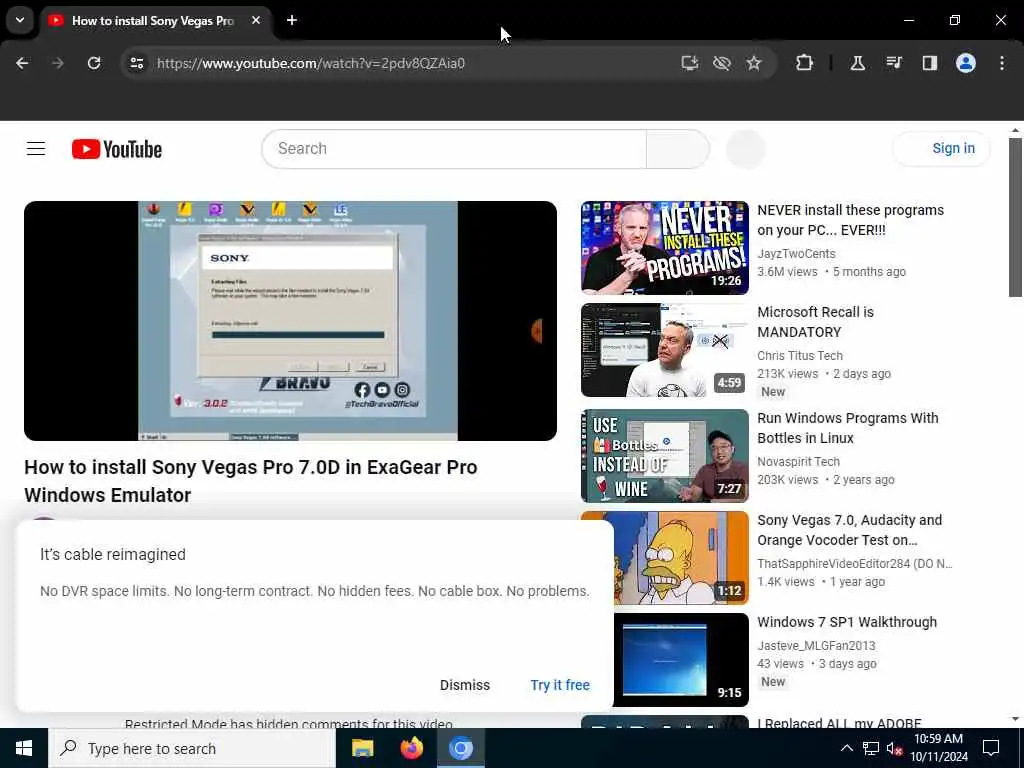The height and width of the screenshot is (768, 1024).
Task: Click taskbar Type here to search box
Action: (x=192, y=748)
